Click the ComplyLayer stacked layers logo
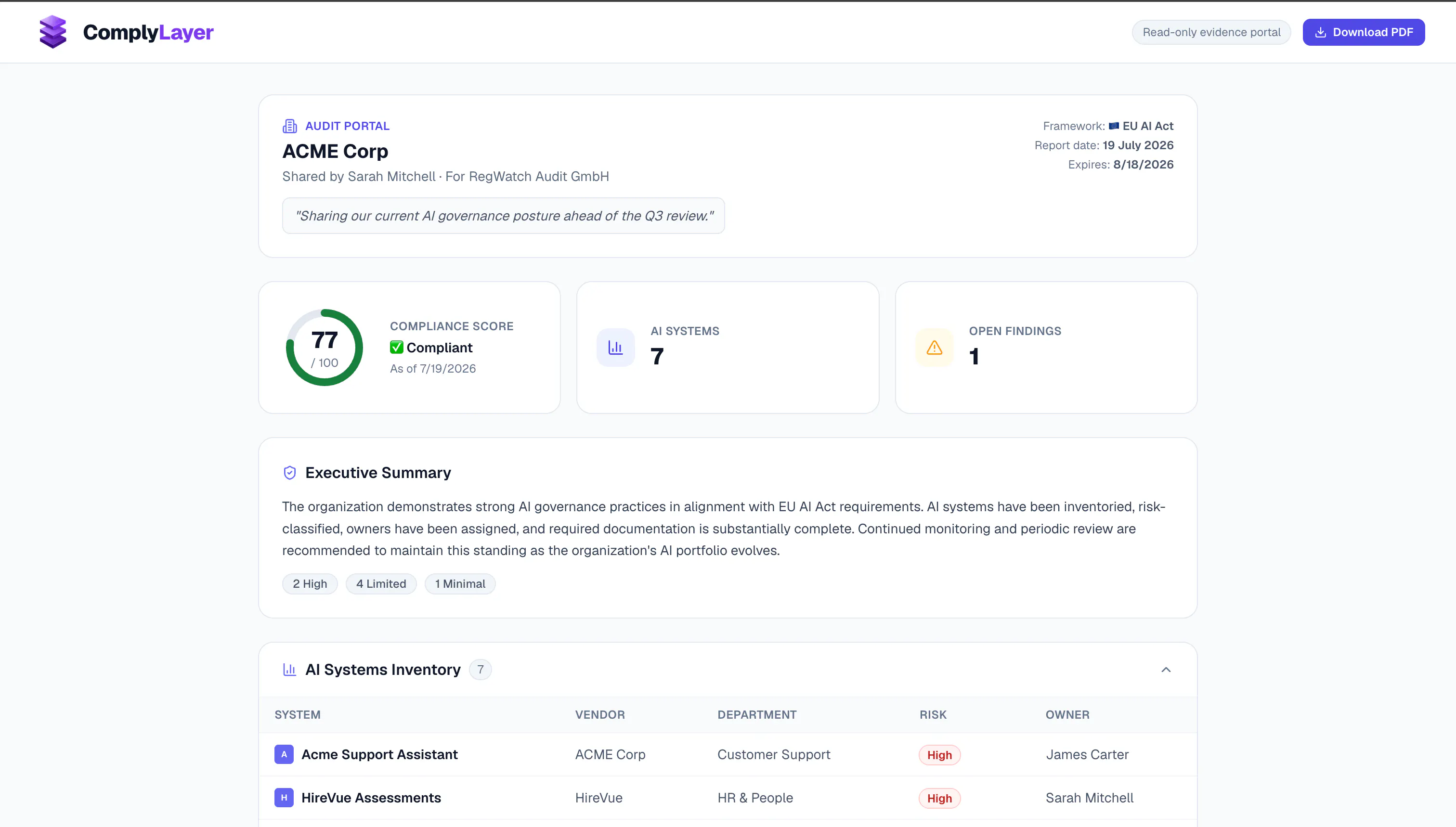Image resolution: width=1456 pixels, height=827 pixels. pyautogui.click(x=53, y=32)
